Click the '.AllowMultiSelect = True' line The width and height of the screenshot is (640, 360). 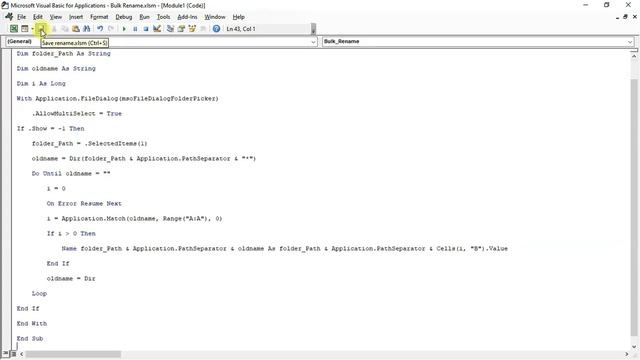tap(77, 113)
